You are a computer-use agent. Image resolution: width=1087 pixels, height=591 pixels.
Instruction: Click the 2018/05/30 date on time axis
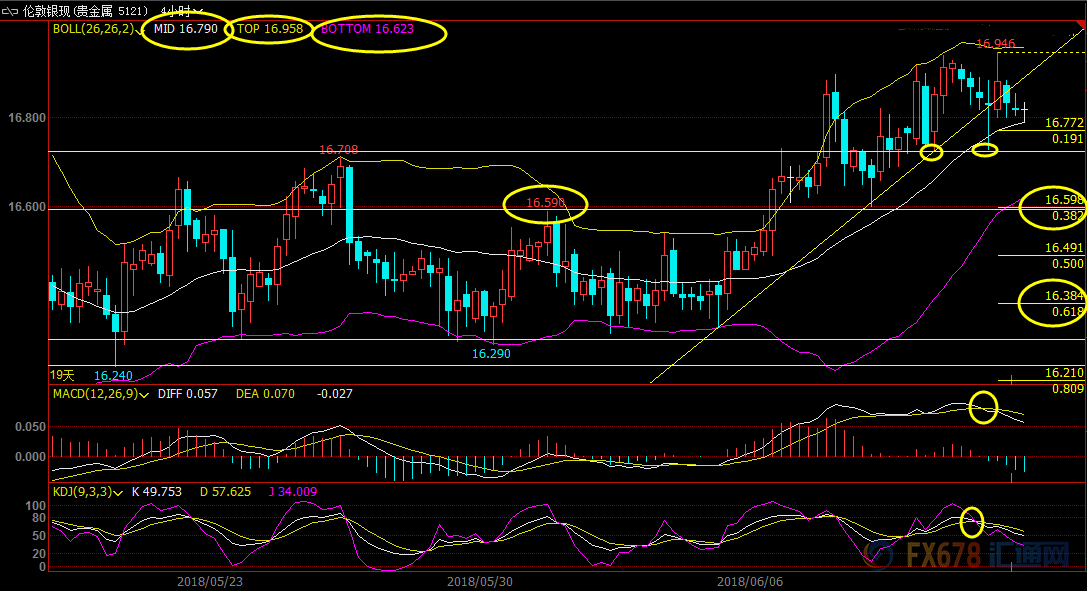[480, 581]
